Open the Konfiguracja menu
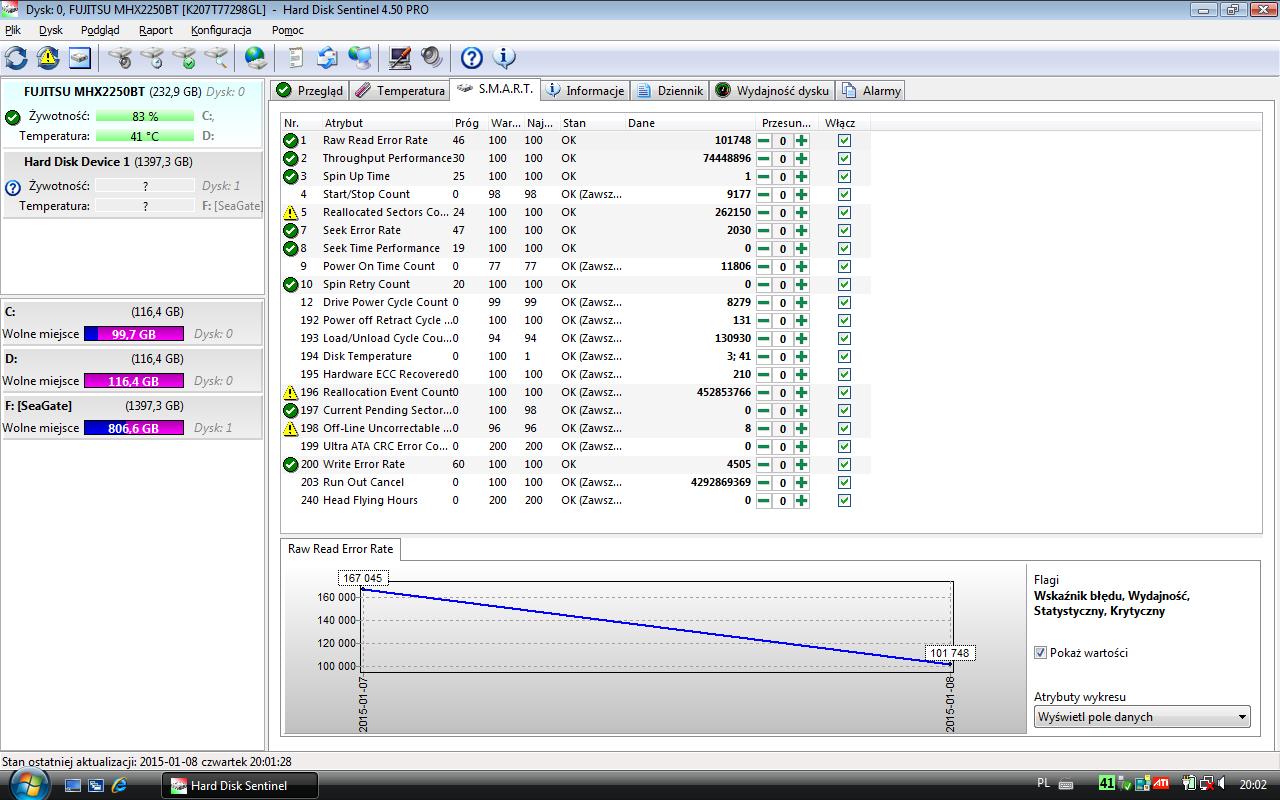Viewport: 1280px width, 800px height. tap(221, 30)
